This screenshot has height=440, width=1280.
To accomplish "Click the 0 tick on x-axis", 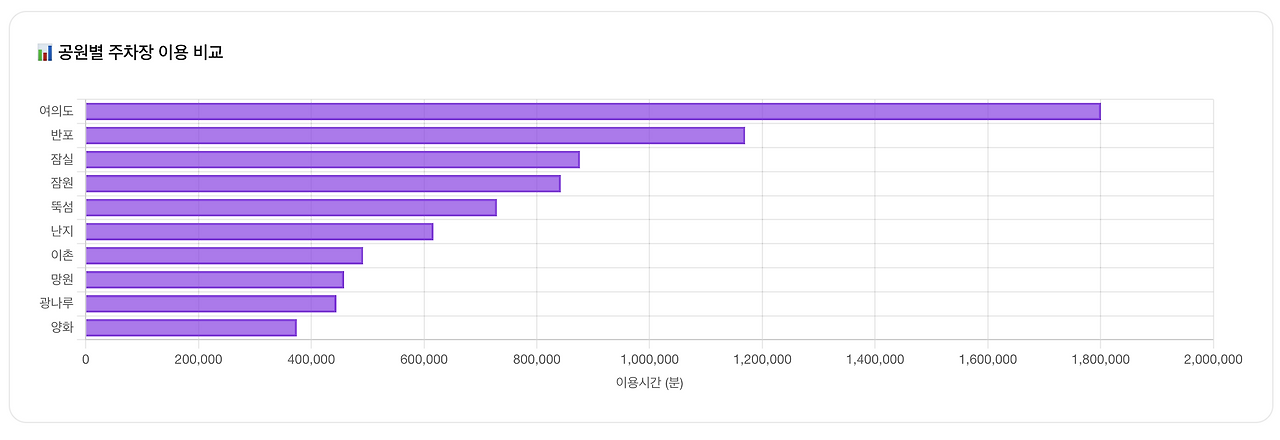I will 86,358.
